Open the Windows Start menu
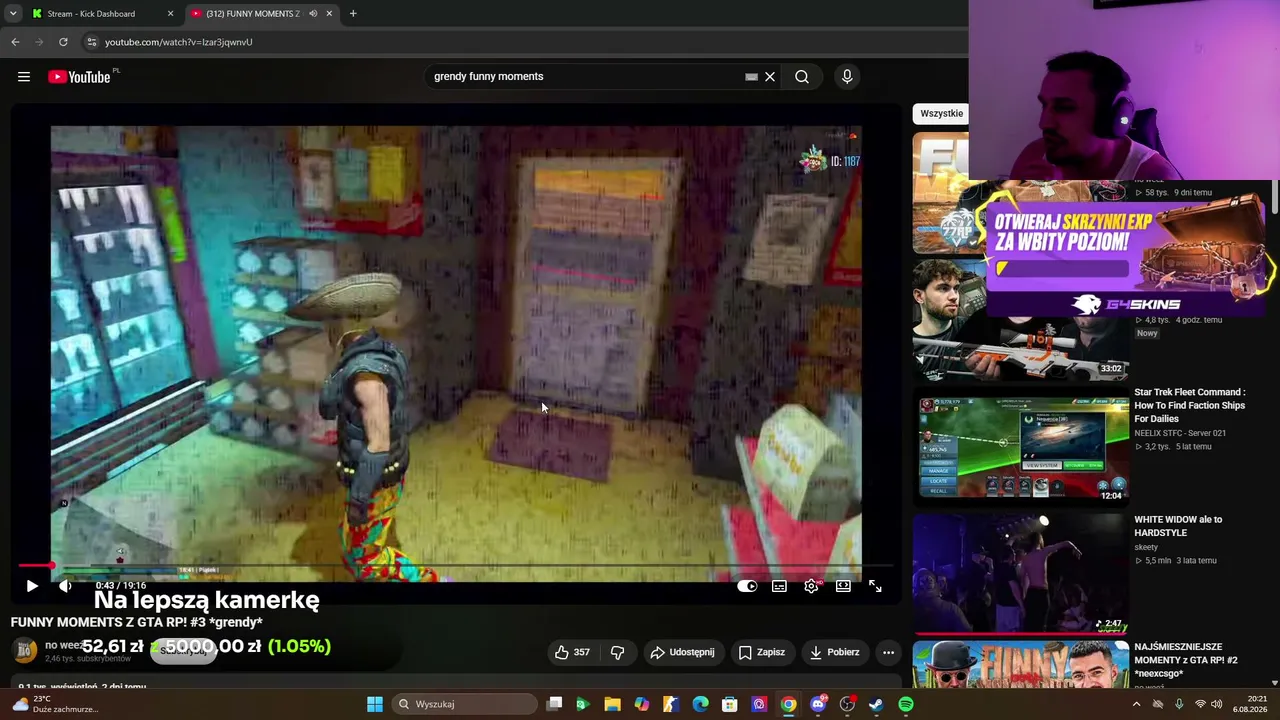 point(375,704)
